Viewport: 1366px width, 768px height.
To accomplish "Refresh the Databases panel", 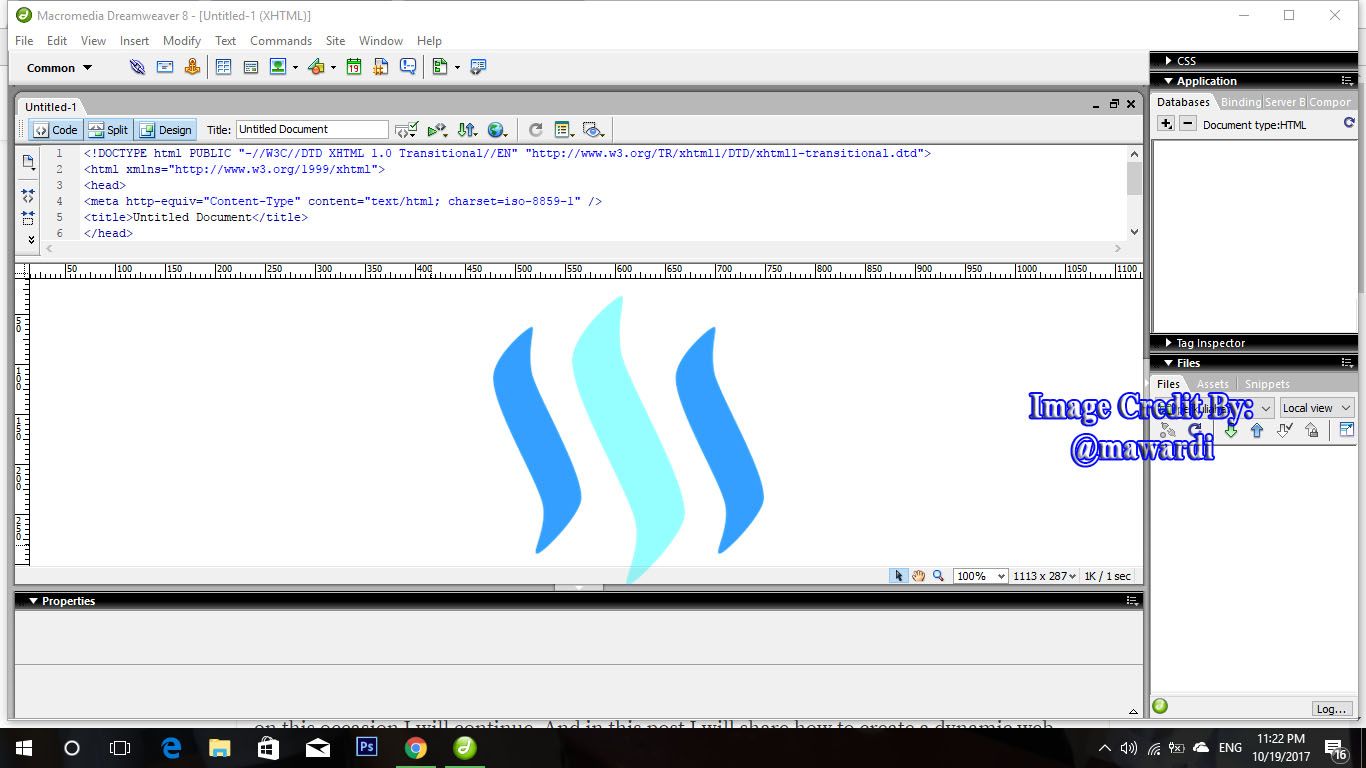I will 1349,124.
